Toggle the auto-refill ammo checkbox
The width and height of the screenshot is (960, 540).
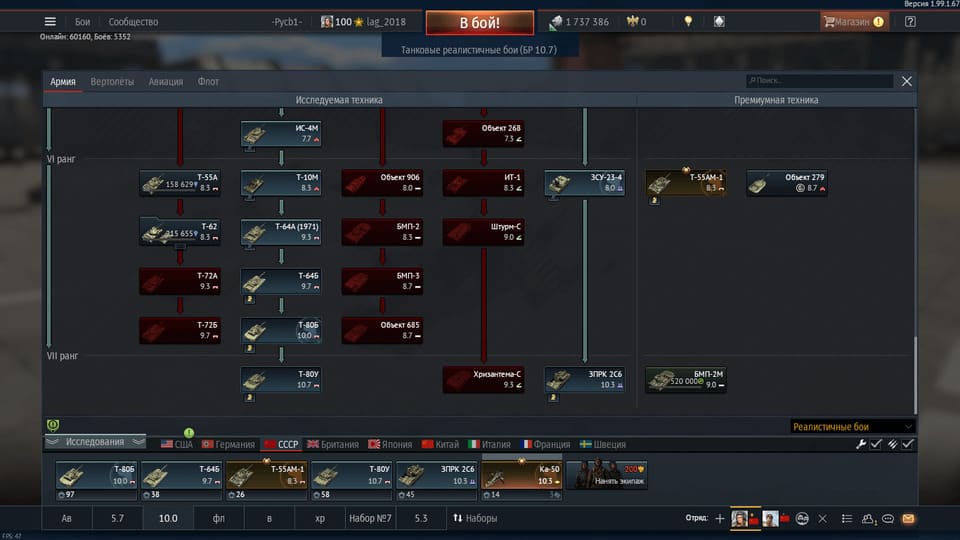coord(907,444)
